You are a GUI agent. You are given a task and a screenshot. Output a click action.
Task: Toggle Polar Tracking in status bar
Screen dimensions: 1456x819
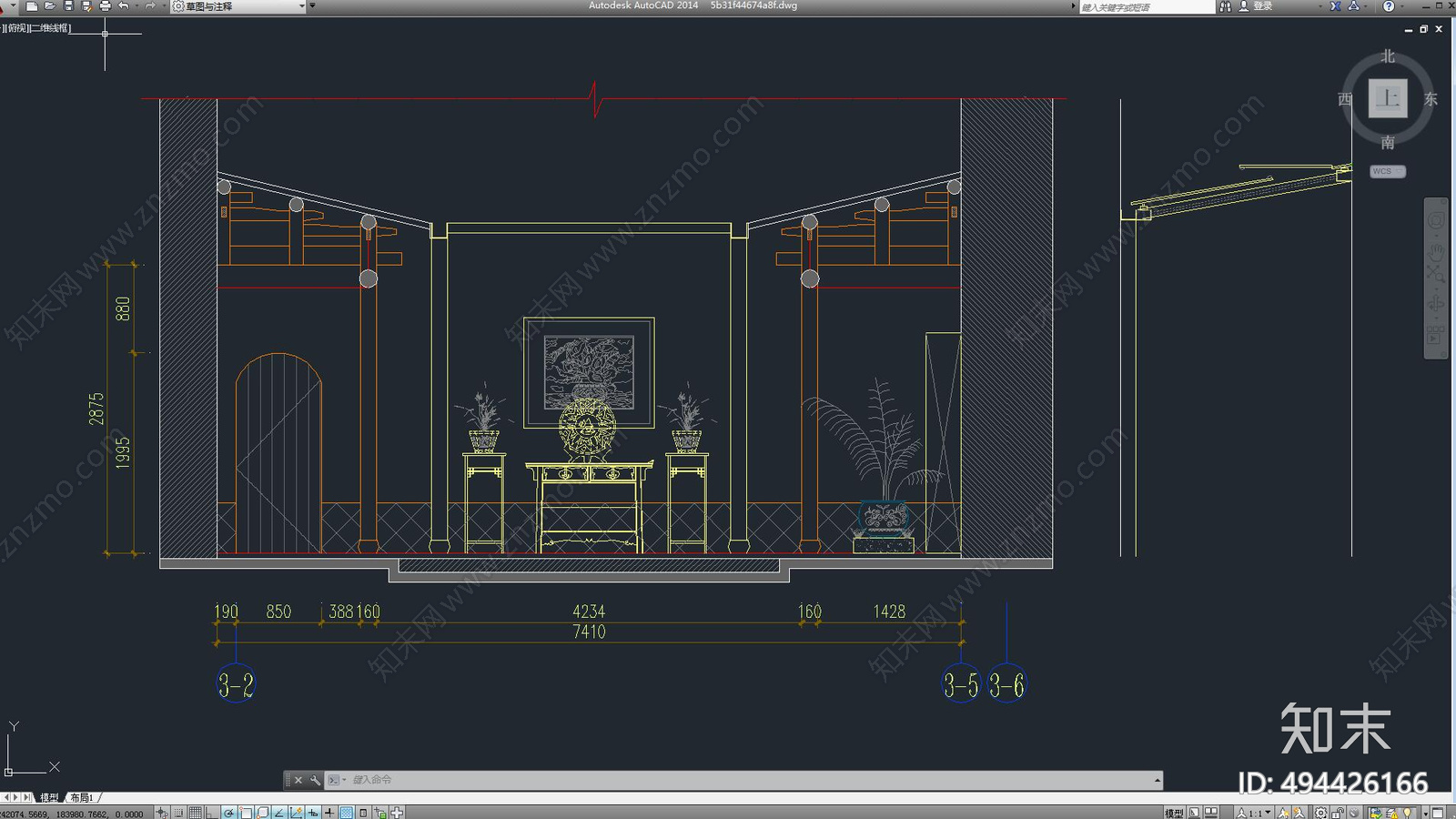tap(229, 813)
